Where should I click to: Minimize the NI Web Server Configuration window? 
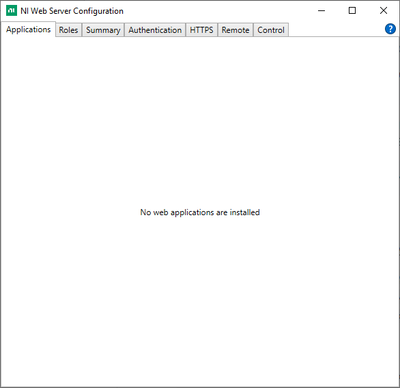tap(321, 11)
